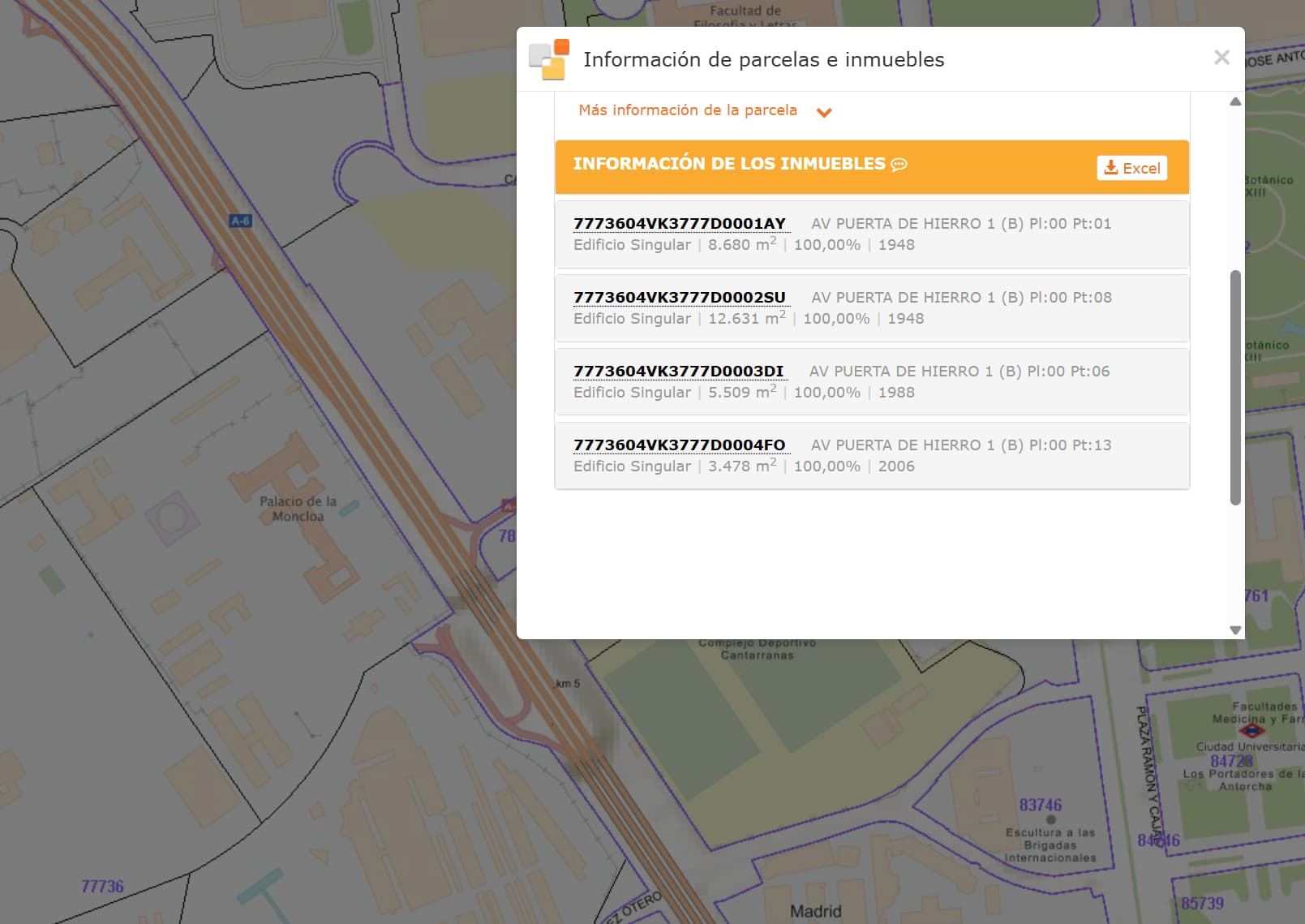1305x924 pixels.
Task: Click the A-6 highway shield on map
Action: (241, 221)
